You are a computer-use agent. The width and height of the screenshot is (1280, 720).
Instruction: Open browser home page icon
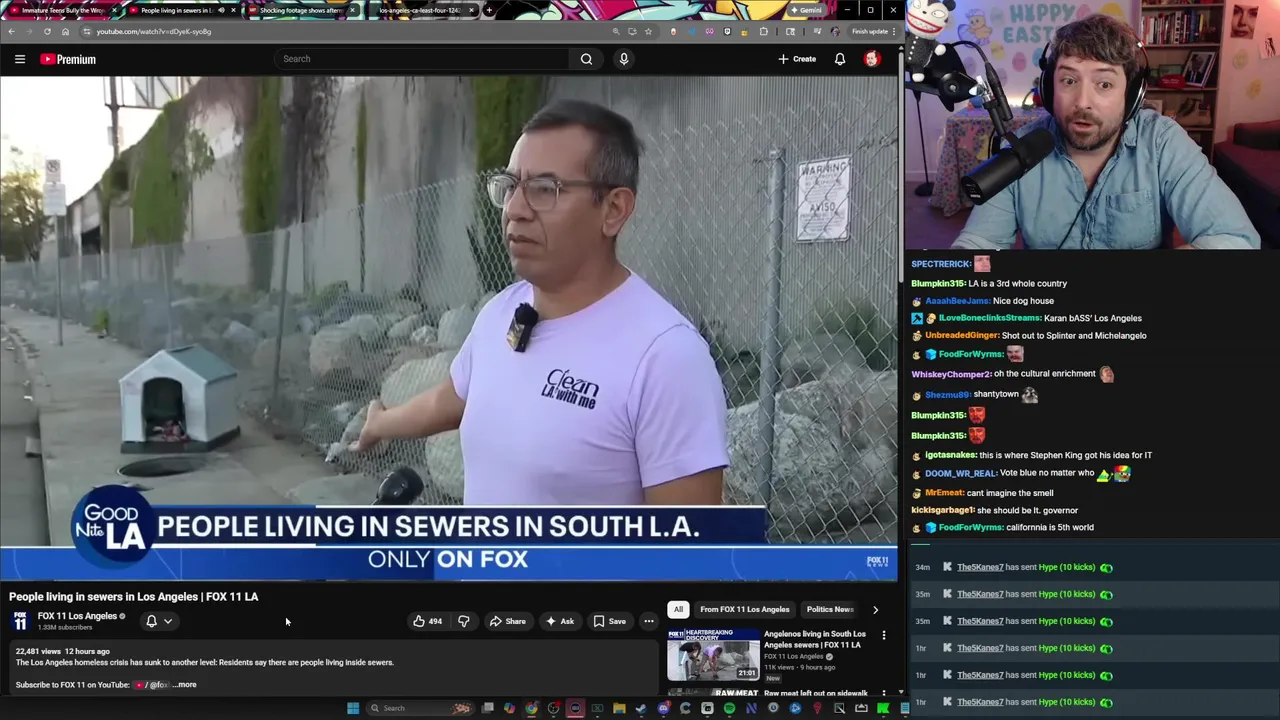pos(66,31)
